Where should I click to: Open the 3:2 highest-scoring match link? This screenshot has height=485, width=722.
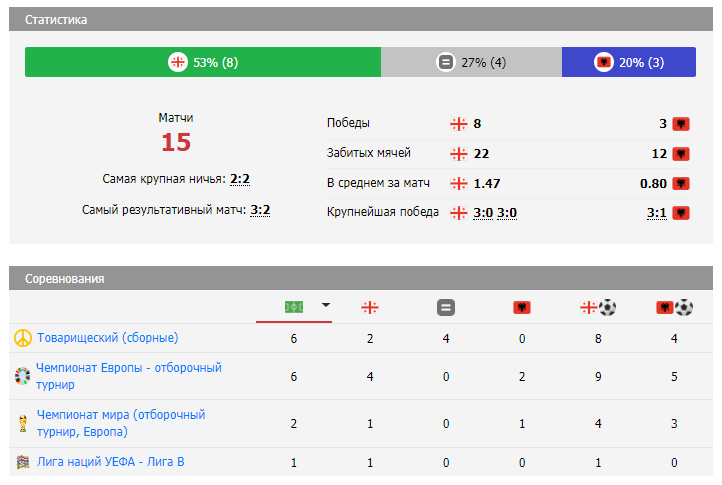pos(260,210)
